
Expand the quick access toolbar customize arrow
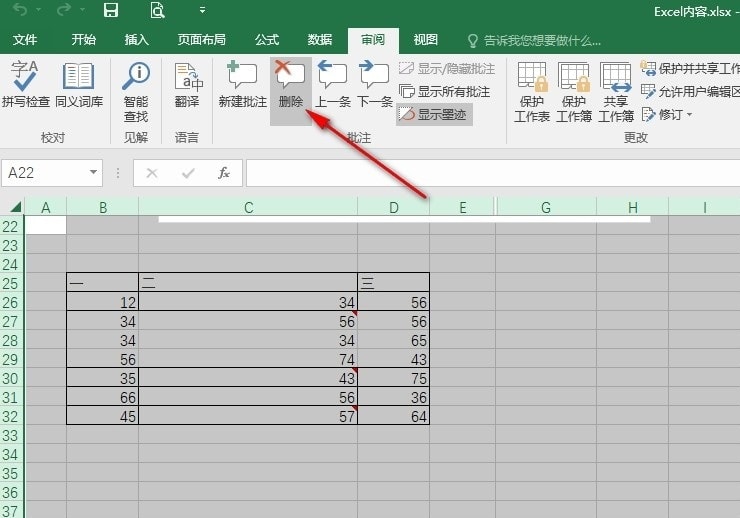[x=202, y=11]
